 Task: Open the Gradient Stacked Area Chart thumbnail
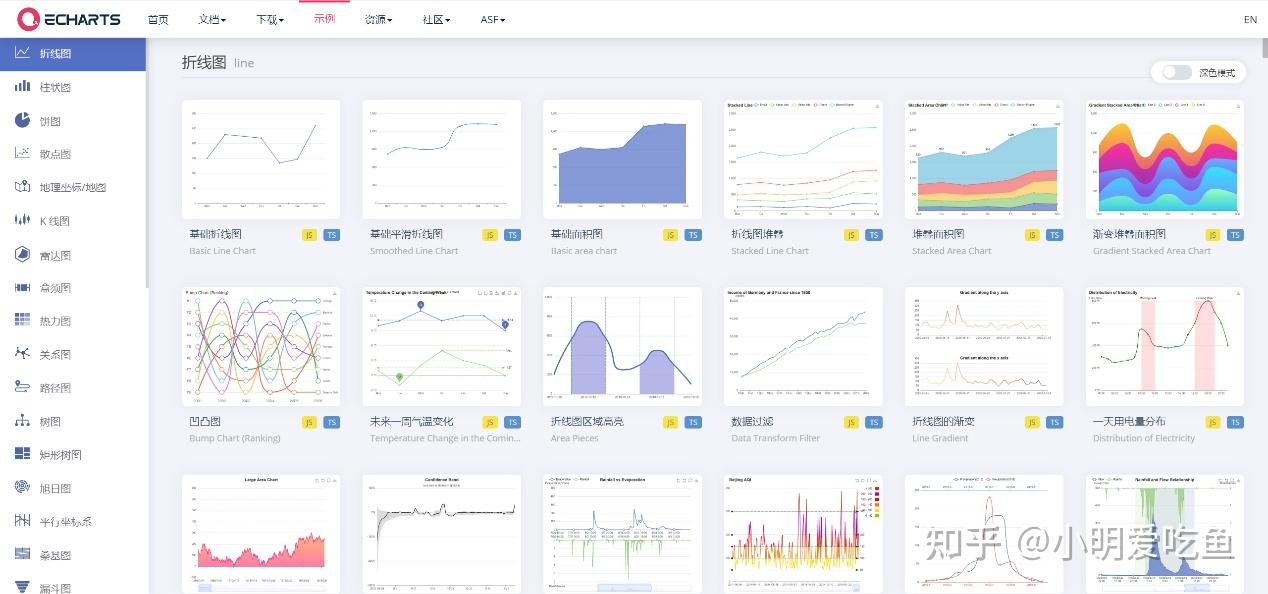pyautogui.click(x=1165, y=159)
